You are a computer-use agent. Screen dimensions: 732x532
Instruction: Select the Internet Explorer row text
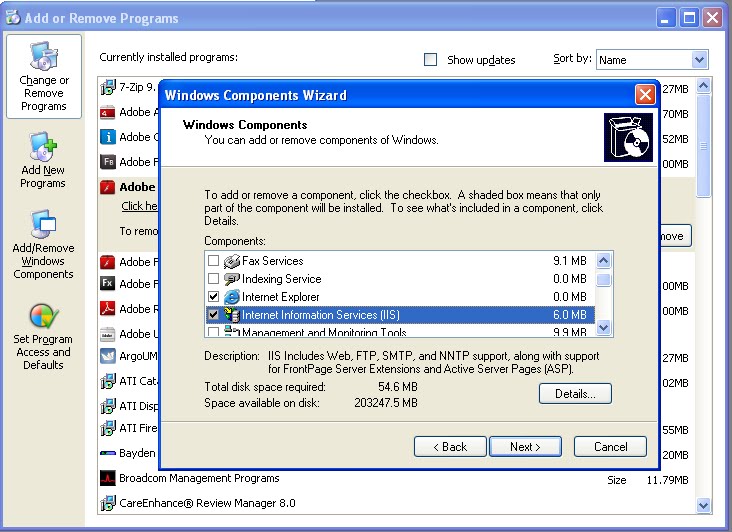point(281,297)
